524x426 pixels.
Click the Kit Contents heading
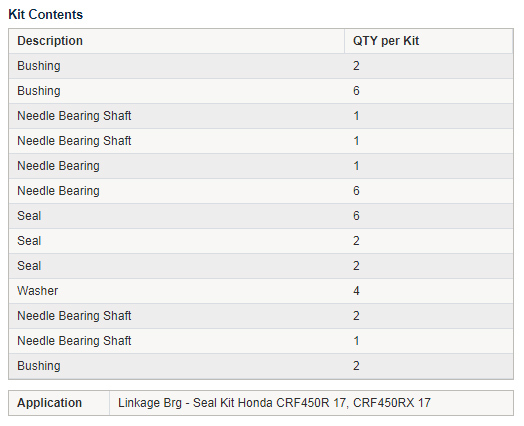point(45,14)
